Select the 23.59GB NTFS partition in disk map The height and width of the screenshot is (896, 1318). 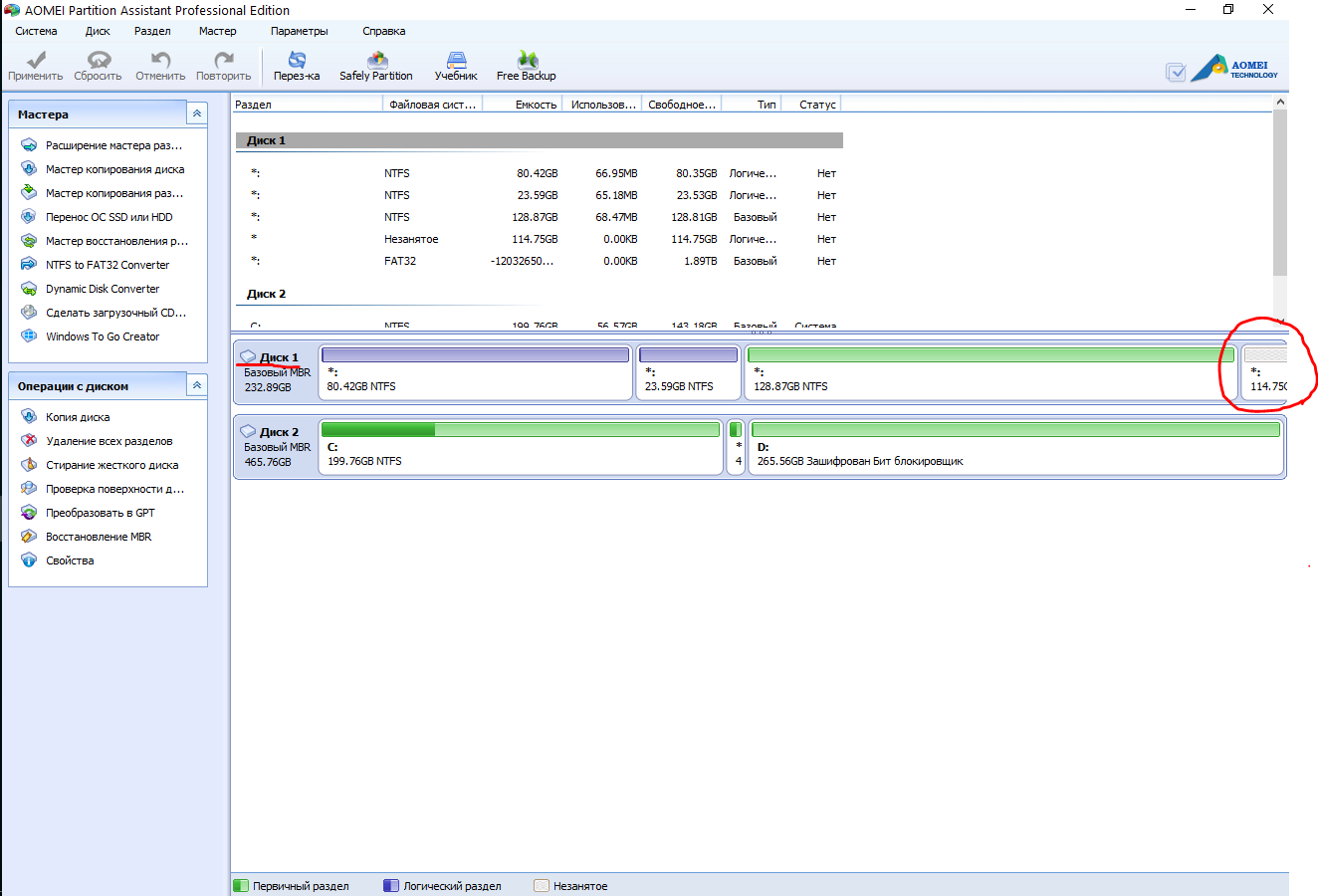click(688, 372)
